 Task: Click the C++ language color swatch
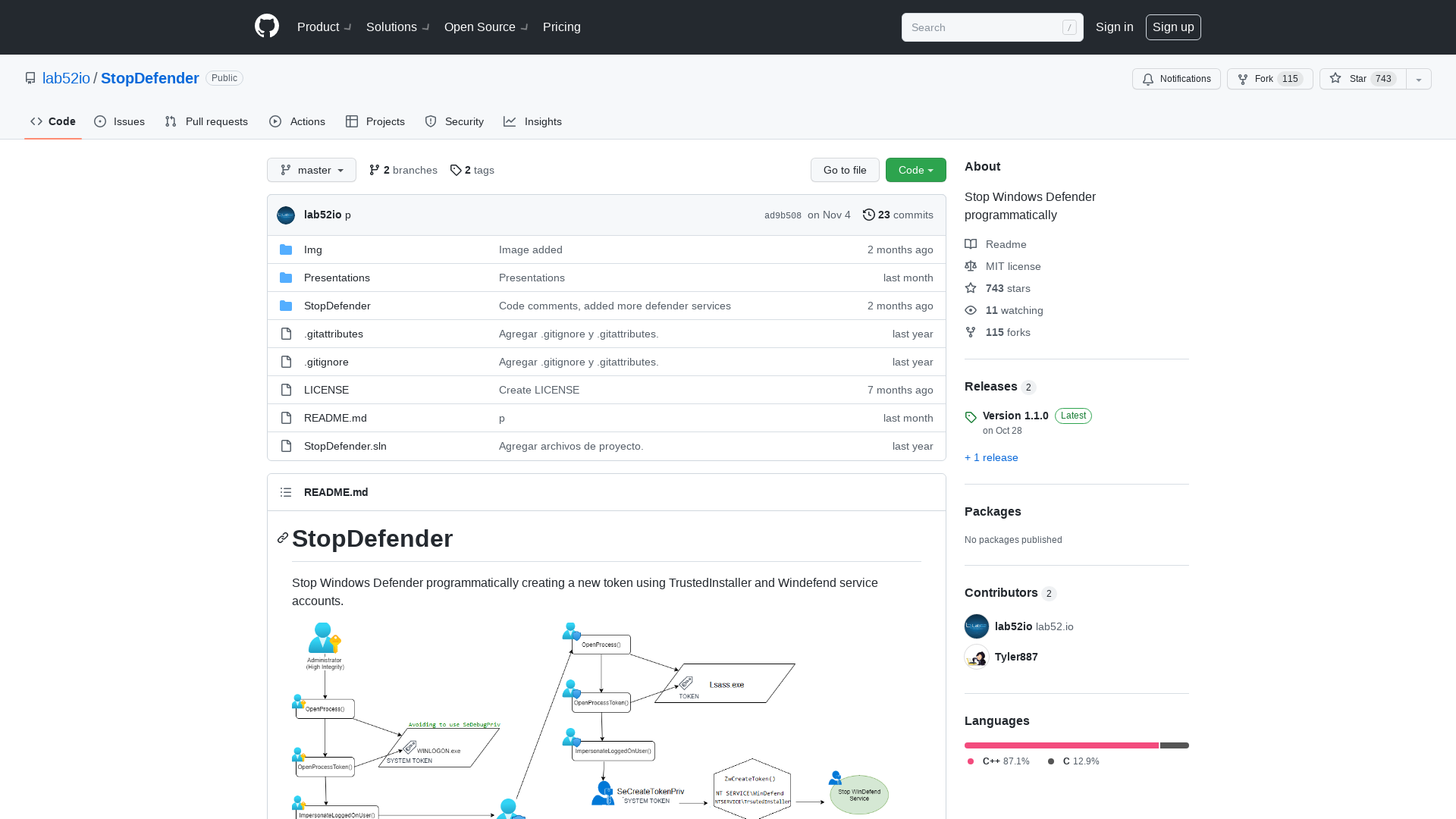(x=970, y=761)
